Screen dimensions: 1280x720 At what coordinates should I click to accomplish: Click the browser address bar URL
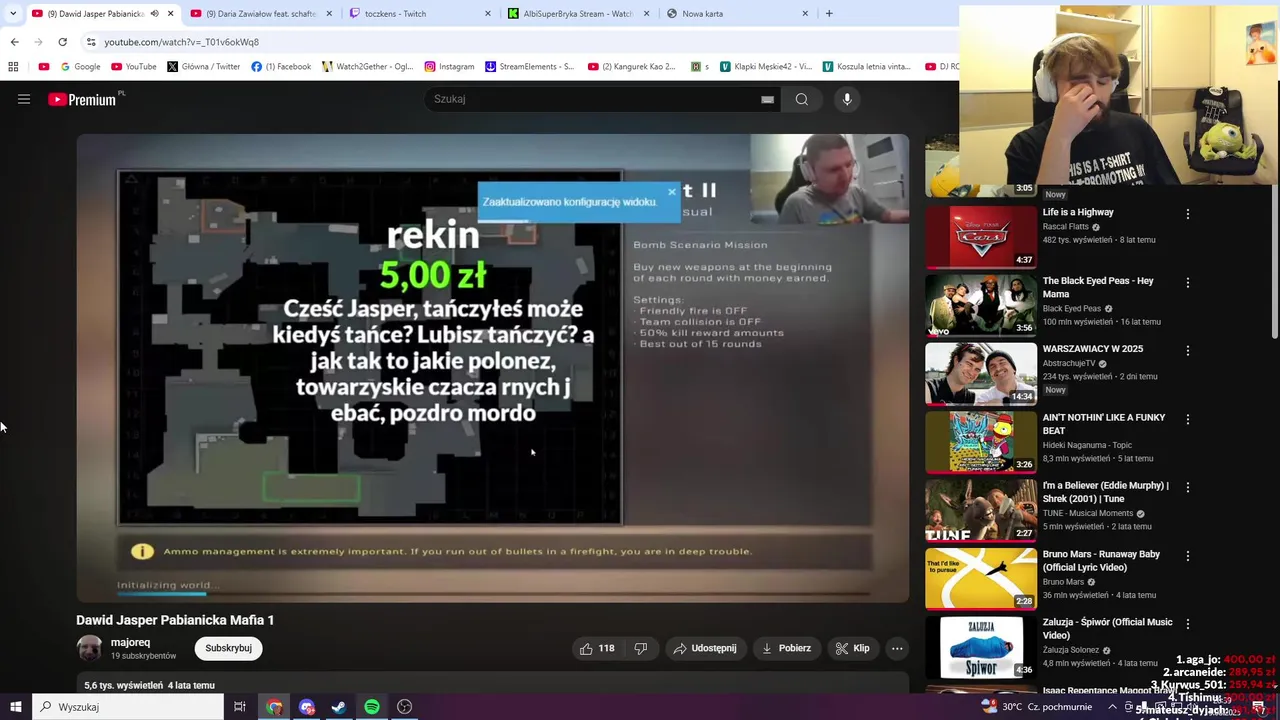(x=181, y=42)
